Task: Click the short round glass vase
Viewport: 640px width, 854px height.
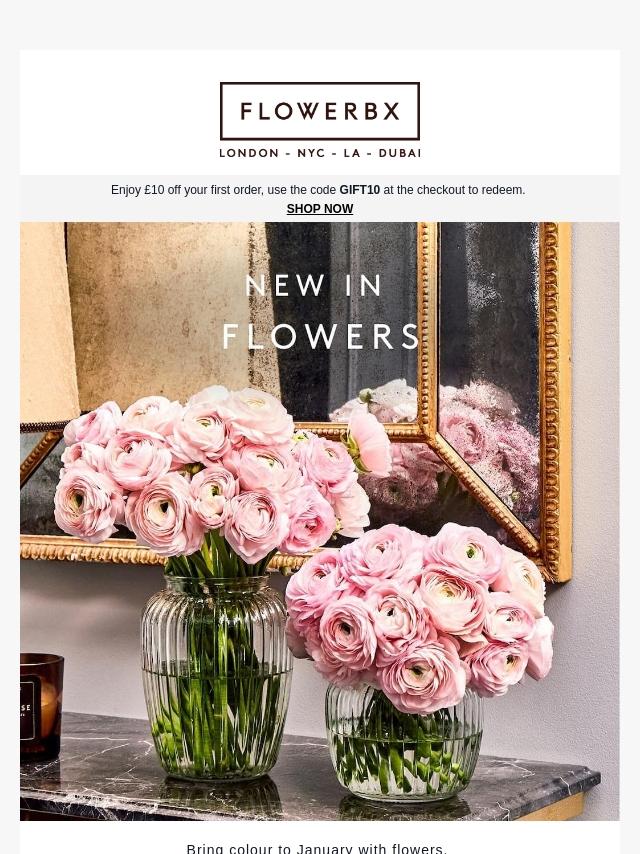Action: click(x=404, y=742)
